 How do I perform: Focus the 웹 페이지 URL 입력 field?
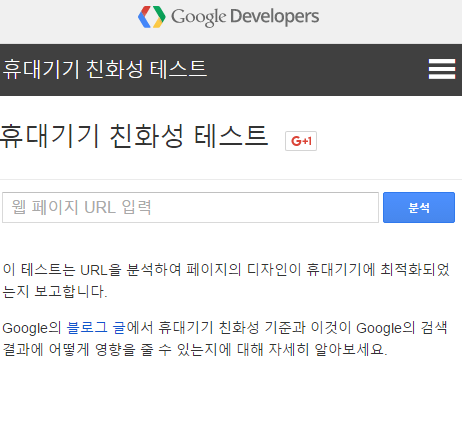pyautogui.click(x=190, y=207)
